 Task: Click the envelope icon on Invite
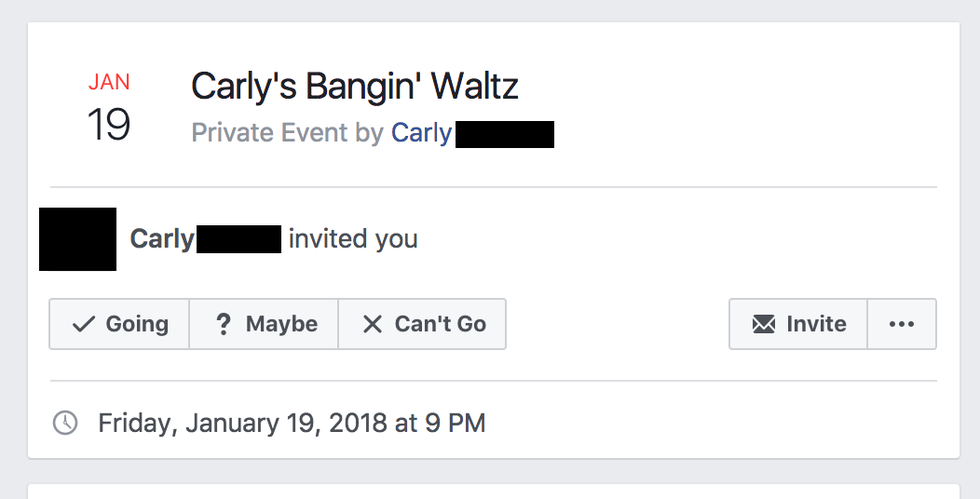(764, 324)
